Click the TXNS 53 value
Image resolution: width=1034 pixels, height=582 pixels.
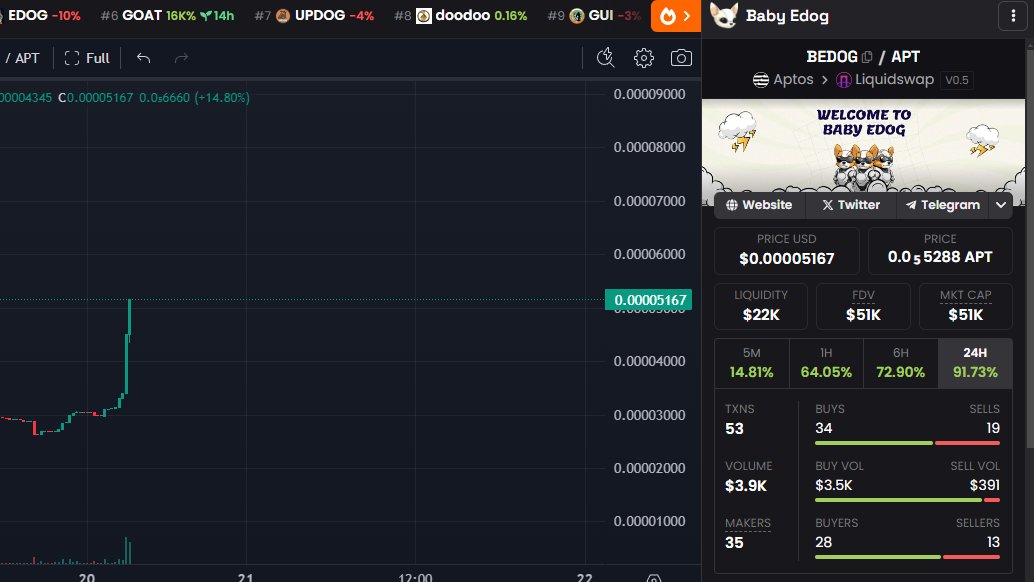[734, 429]
